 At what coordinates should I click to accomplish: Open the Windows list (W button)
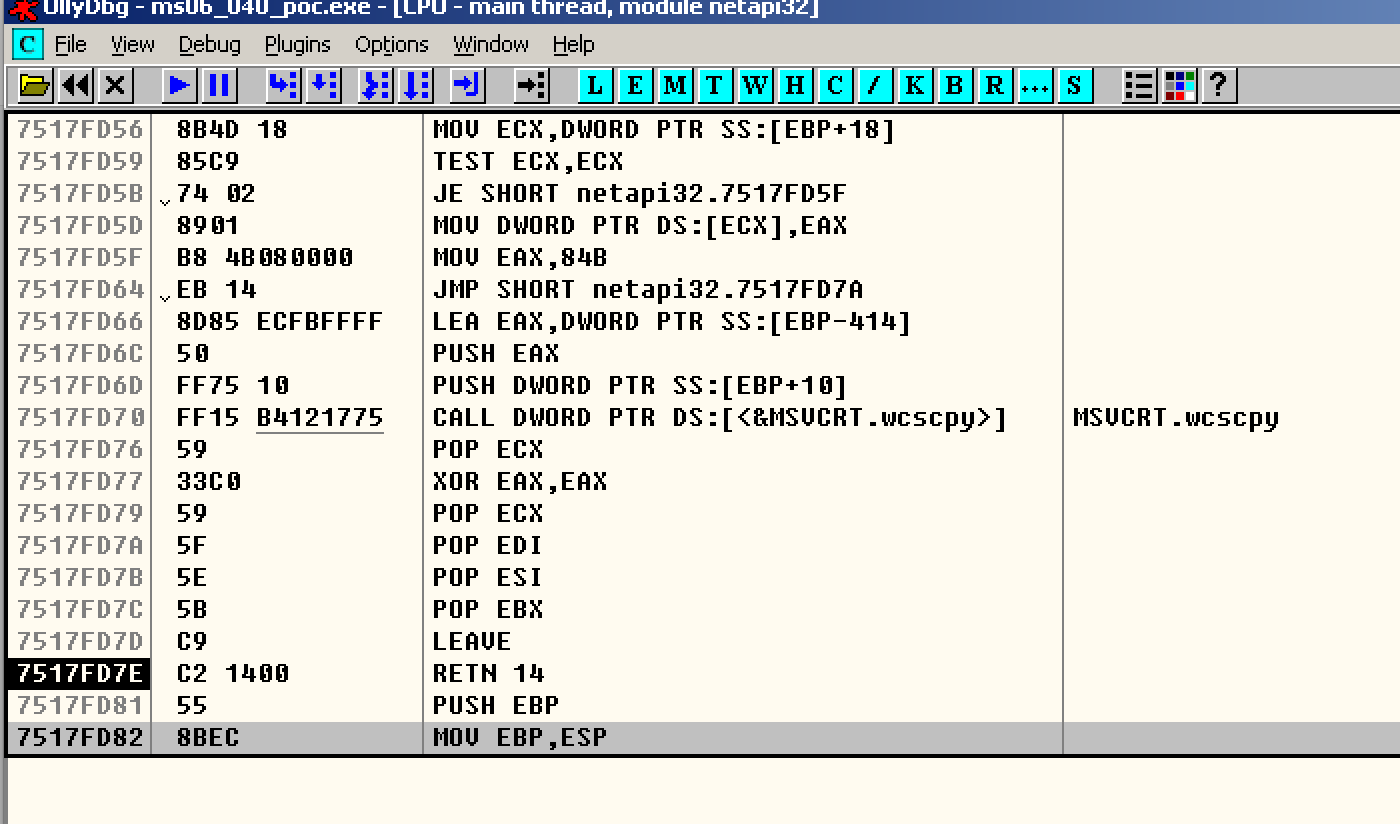755,85
